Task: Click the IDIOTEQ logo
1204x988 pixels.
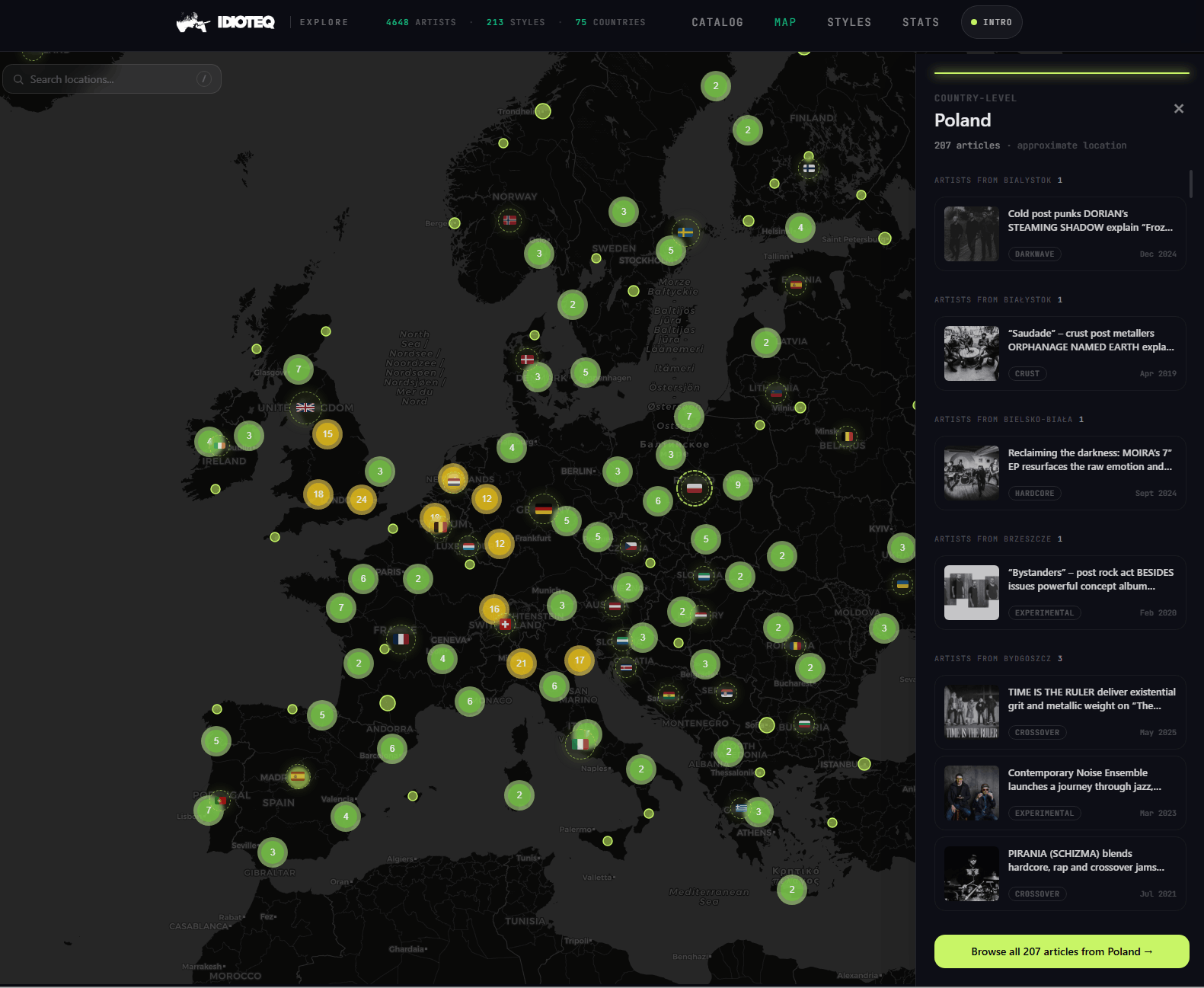Action: pos(225,22)
